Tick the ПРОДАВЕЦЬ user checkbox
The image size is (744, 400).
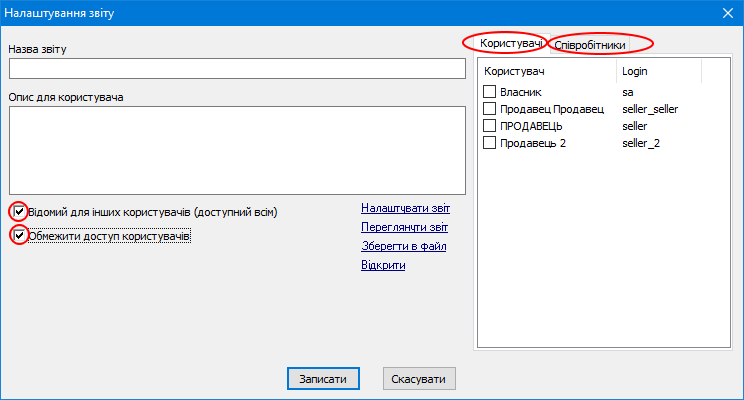490,126
